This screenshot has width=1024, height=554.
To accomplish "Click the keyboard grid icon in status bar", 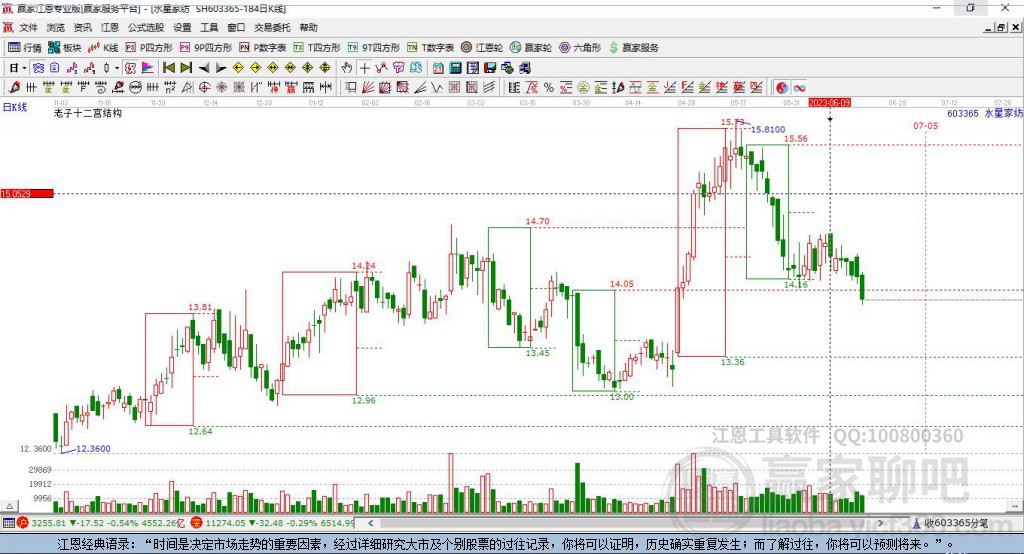I will tap(8, 523).
